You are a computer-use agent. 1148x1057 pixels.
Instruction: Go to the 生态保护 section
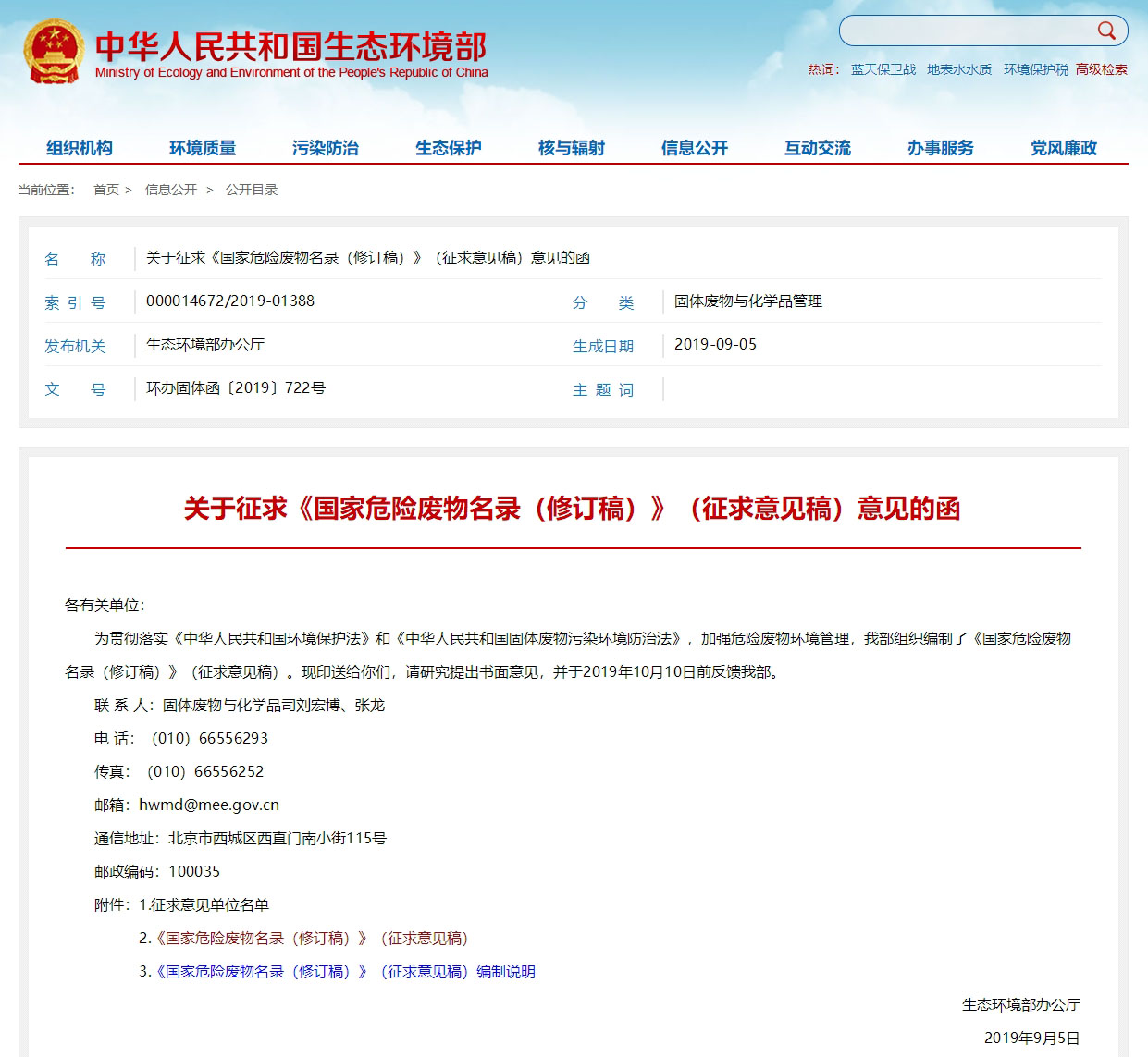[x=449, y=148]
